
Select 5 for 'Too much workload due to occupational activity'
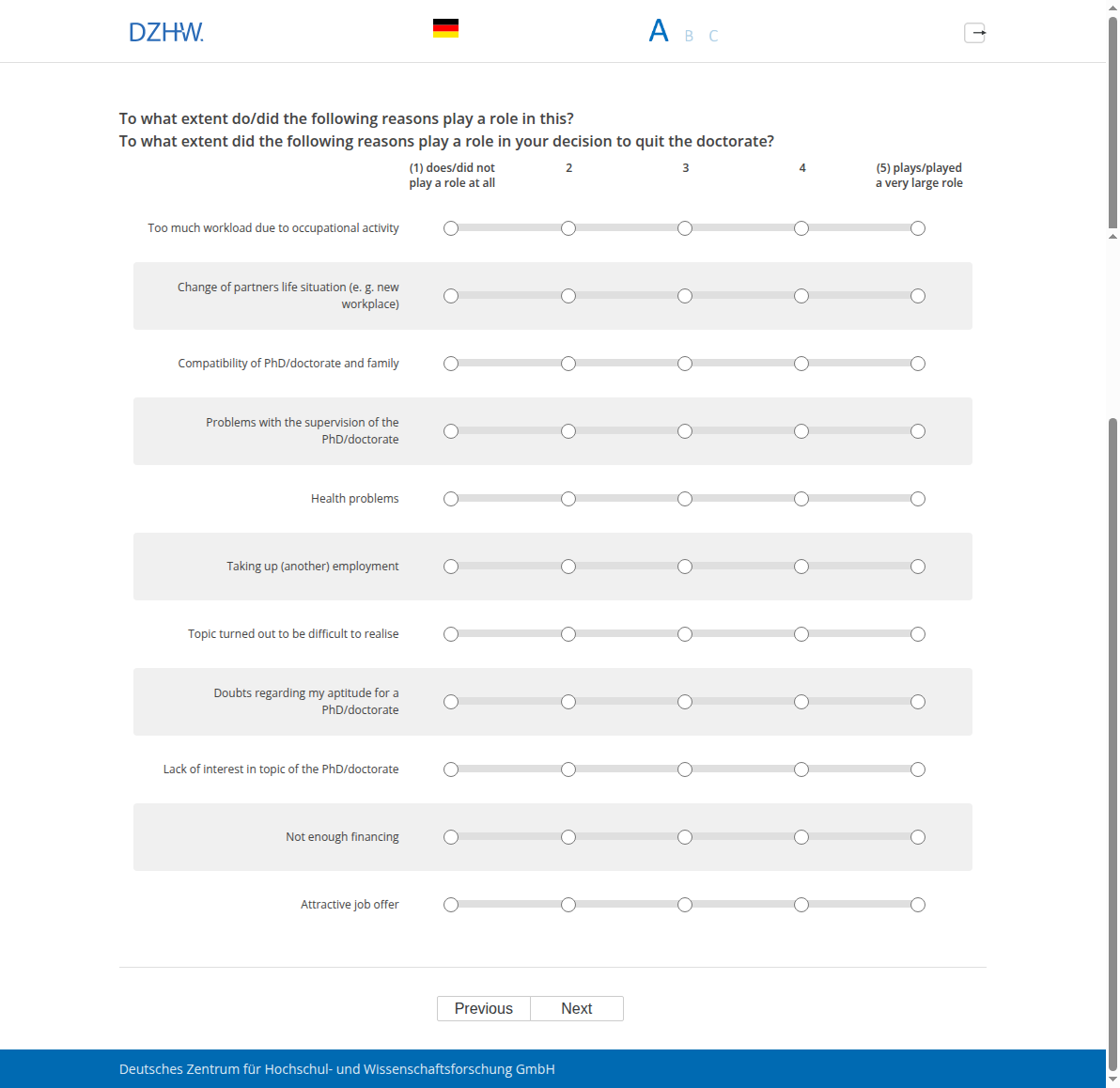click(x=918, y=228)
